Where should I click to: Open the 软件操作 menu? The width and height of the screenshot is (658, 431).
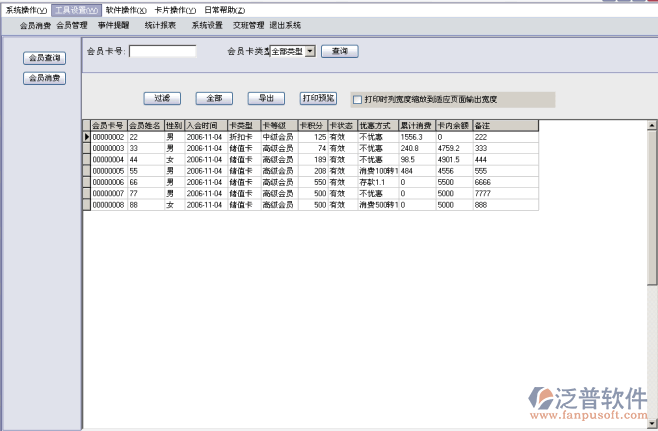126,10
